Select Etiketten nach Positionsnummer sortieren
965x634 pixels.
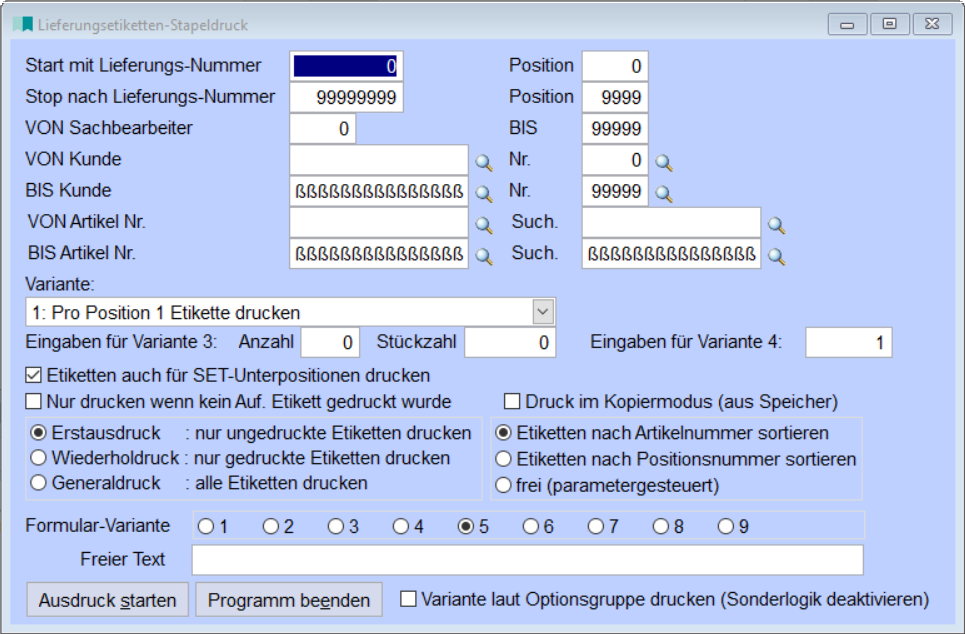tap(504, 459)
